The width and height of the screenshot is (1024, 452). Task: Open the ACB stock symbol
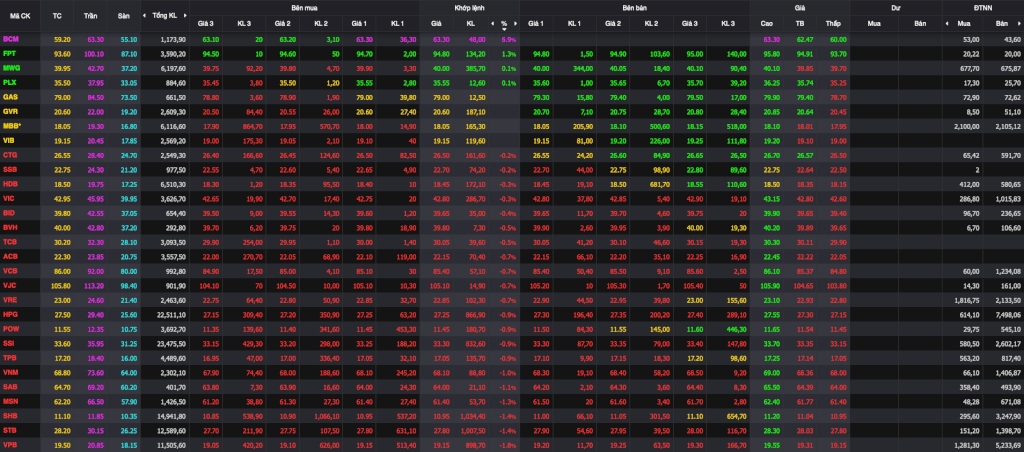tap(10, 255)
